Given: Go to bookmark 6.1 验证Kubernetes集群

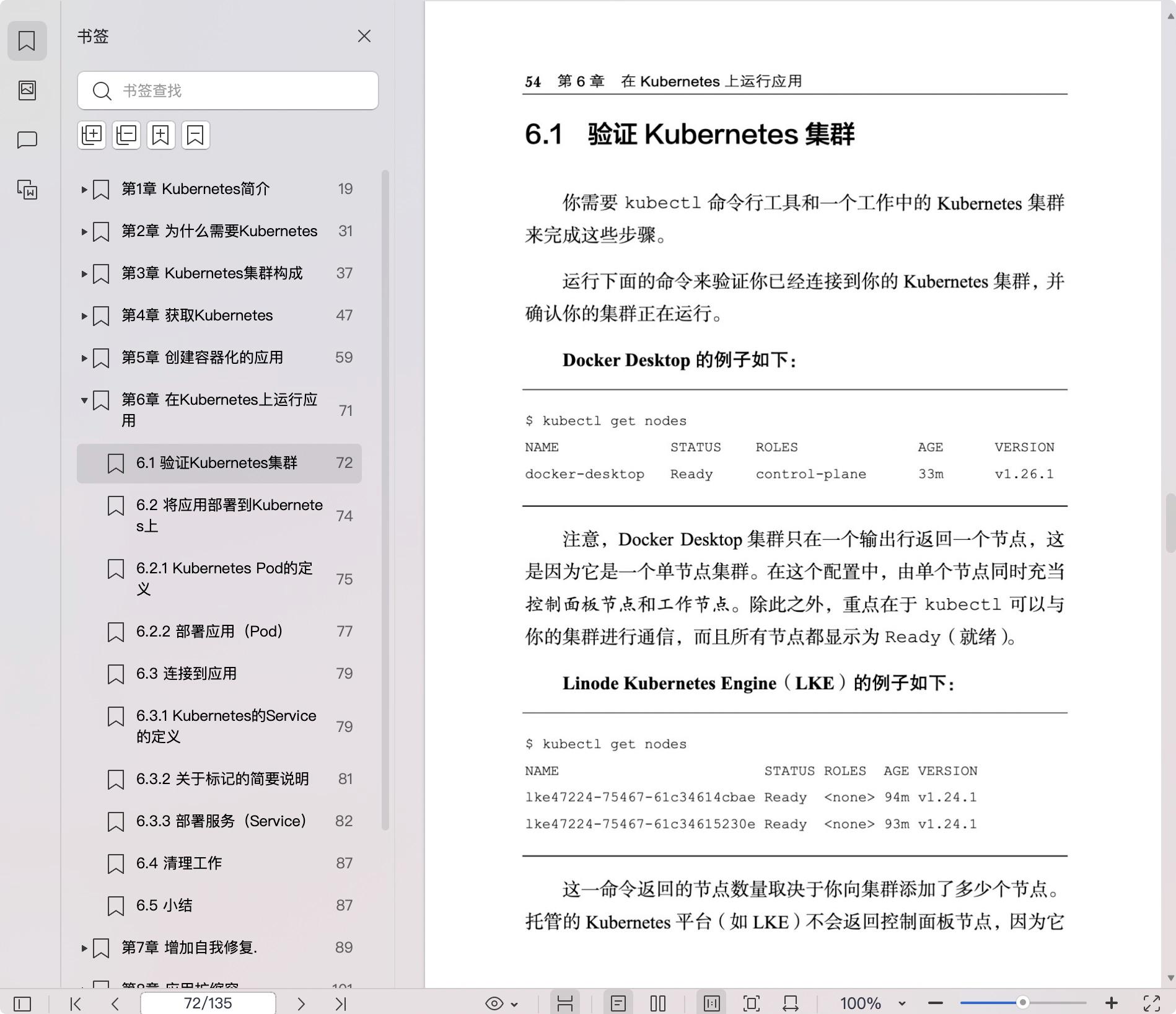Looking at the screenshot, I should click(219, 463).
